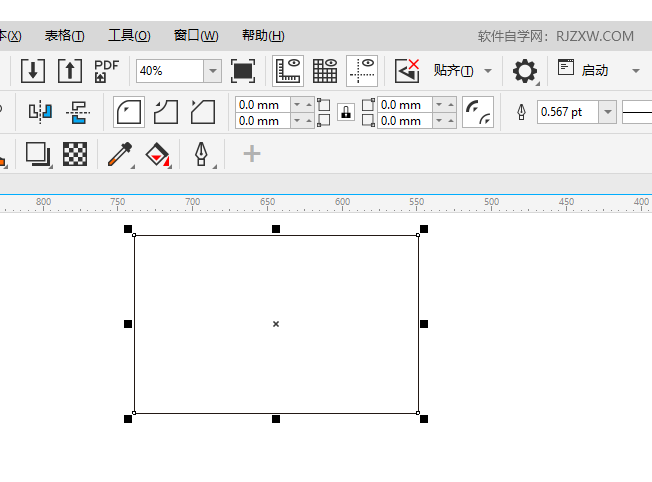Publish to PDF using the PDF icon

tap(106, 71)
